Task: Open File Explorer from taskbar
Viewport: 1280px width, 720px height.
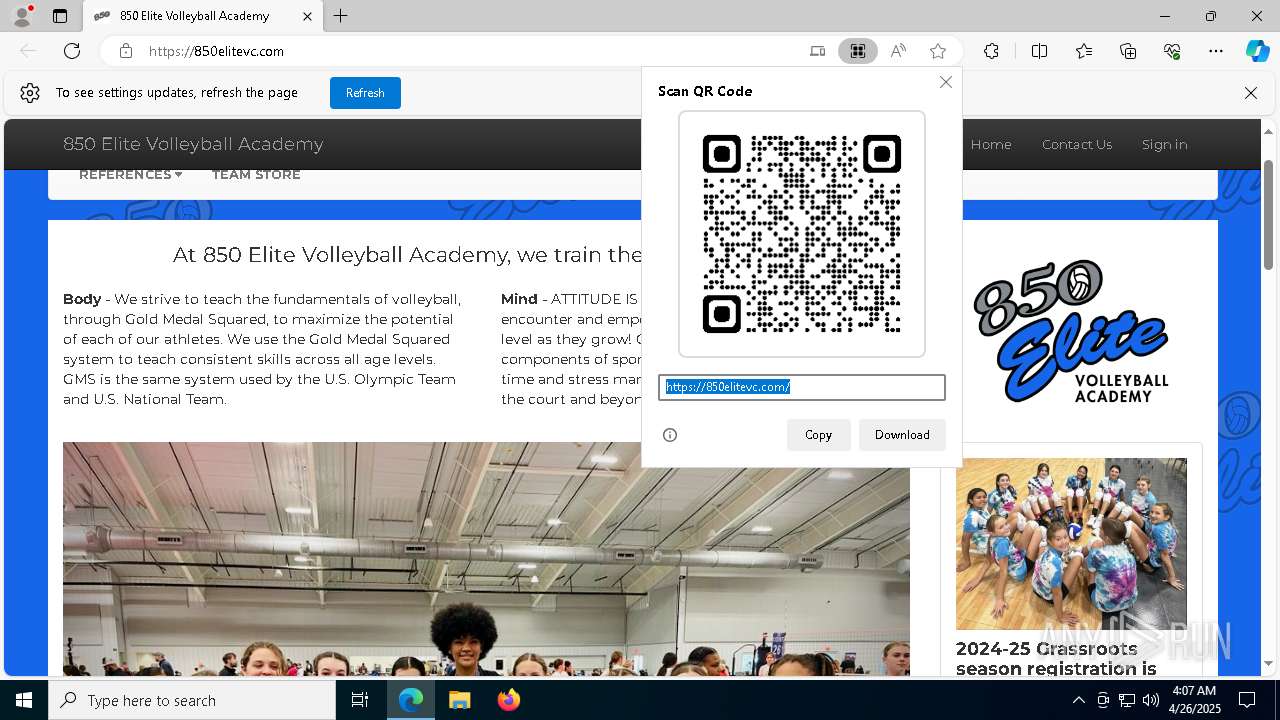Action: [x=459, y=700]
